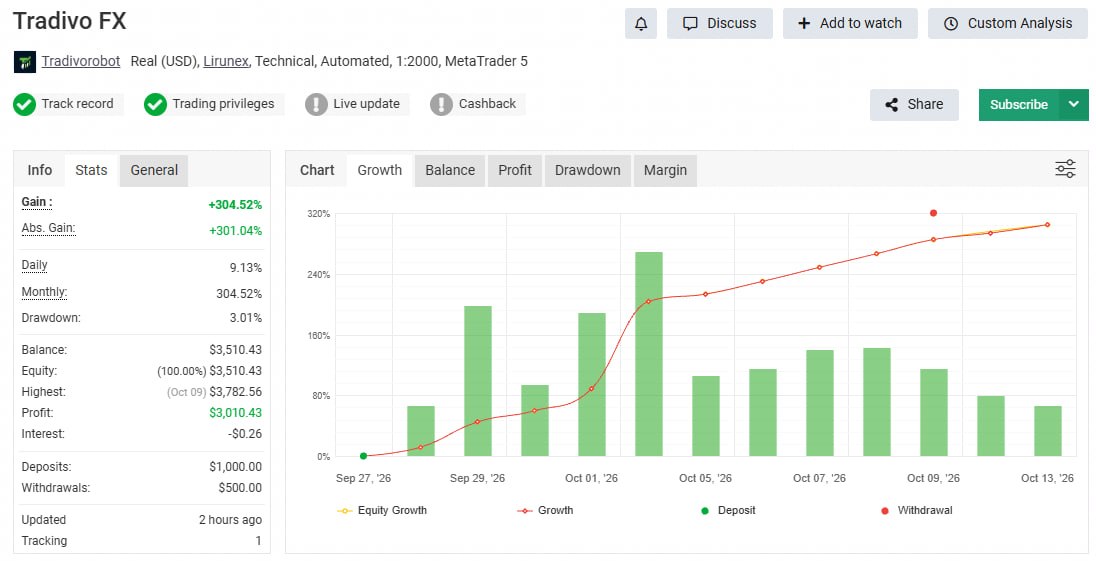Click the -$0.26 interest value
The width and height of the screenshot is (1096, 561).
245,434
